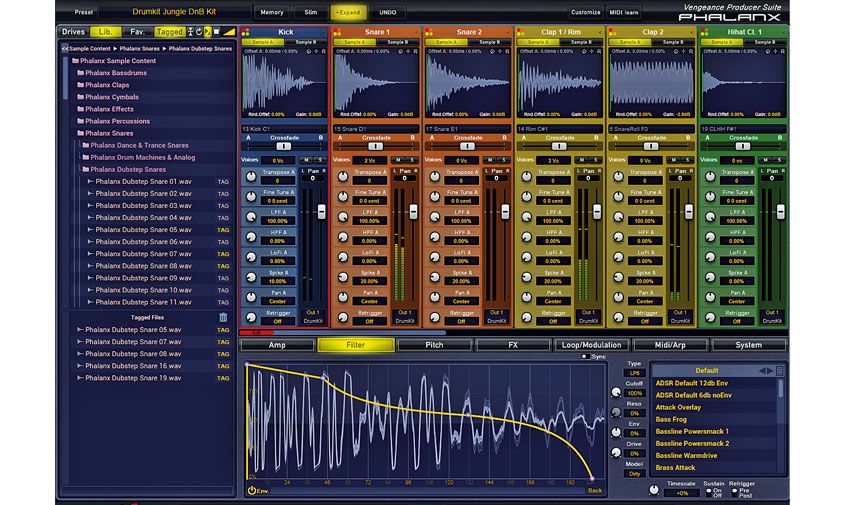Click the preset list menu icon beside arrows
The width and height of the screenshot is (850, 505).
[x=780, y=371]
